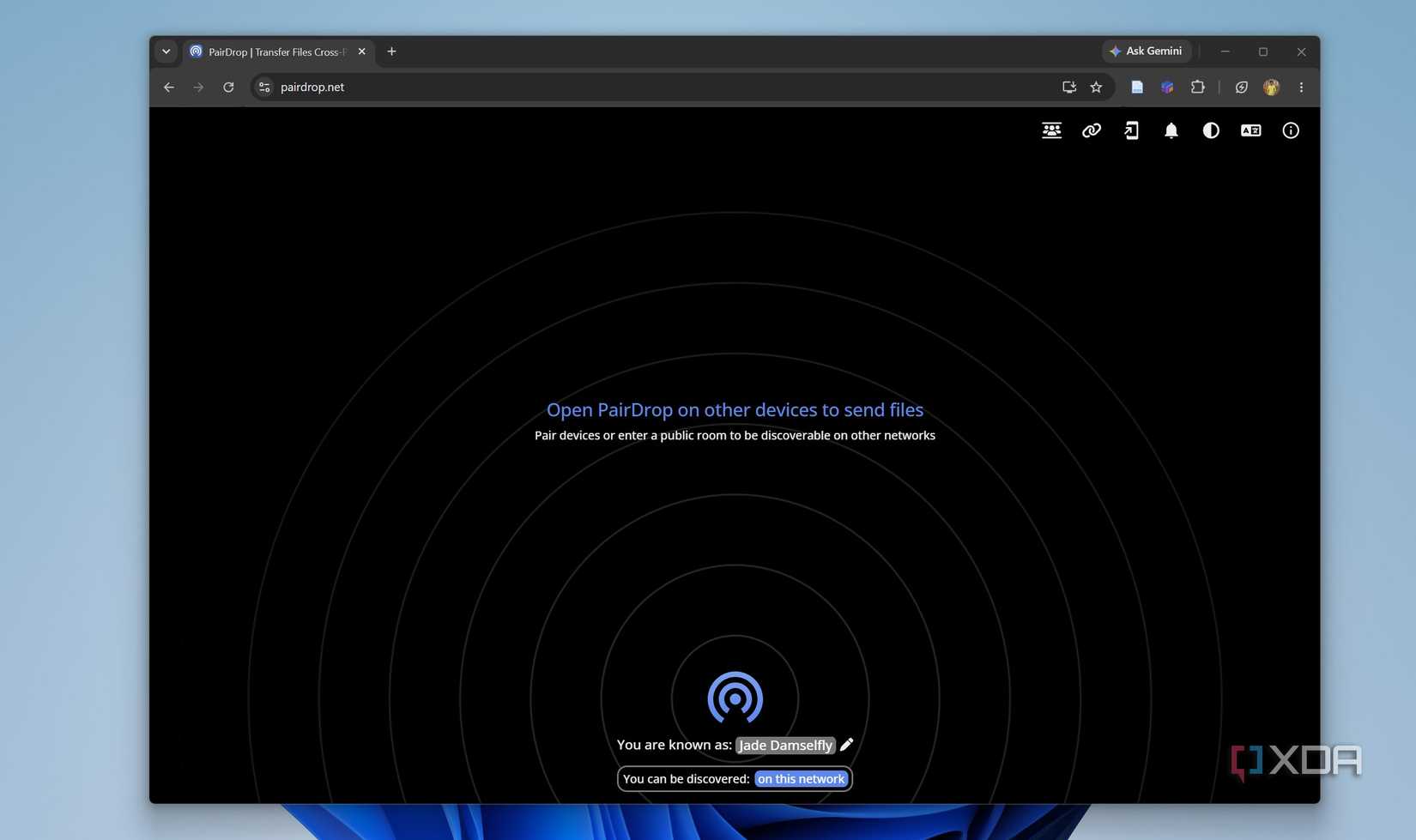Screen dimensions: 1416x840
Task: Open the public room icon in PairDrop header
Action: click(x=1051, y=130)
